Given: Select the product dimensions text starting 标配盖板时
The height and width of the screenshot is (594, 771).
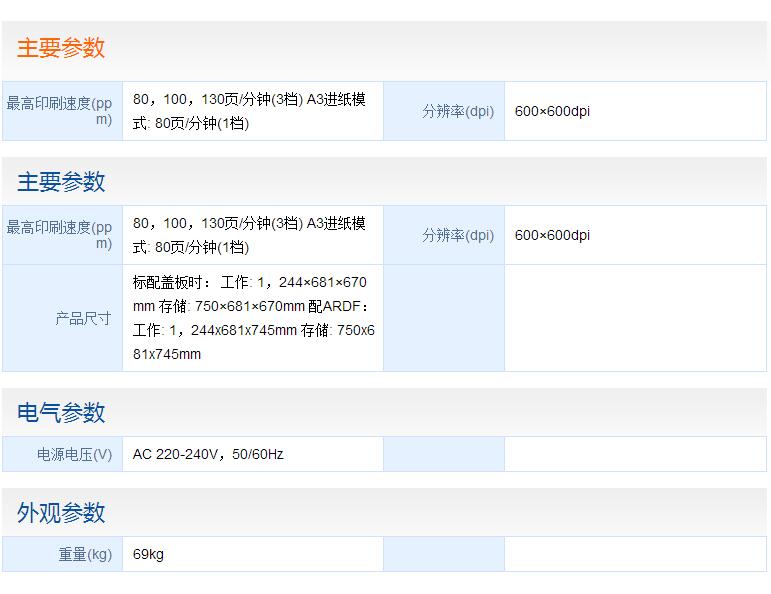Looking at the screenshot, I should [253, 318].
